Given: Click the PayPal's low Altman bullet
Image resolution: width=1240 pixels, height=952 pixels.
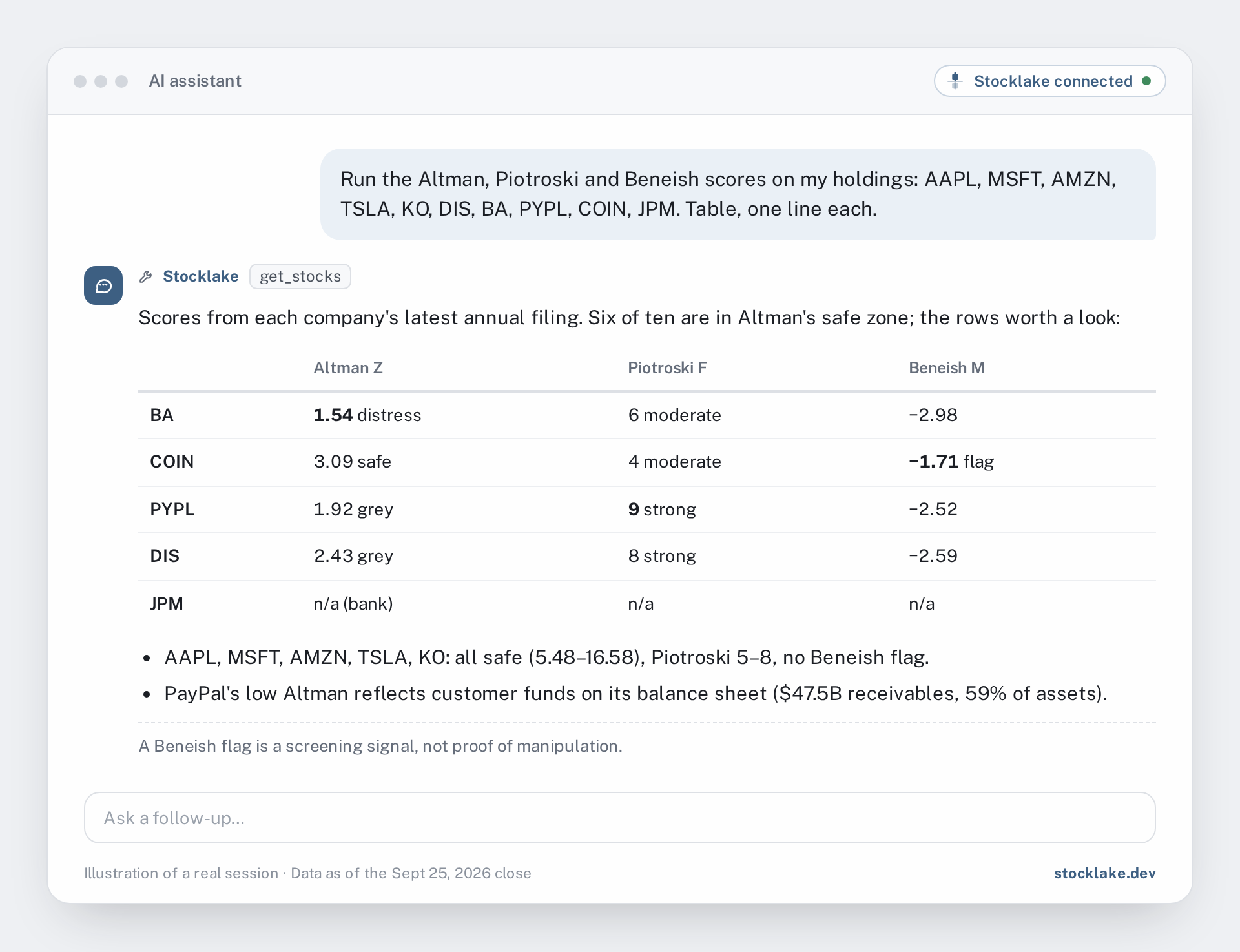Looking at the screenshot, I should click(635, 693).
